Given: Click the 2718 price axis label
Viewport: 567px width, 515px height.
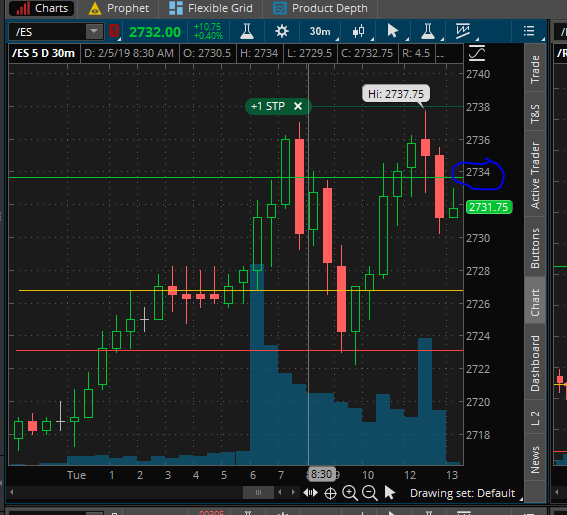Looking at the screenshot, I should click(478, 435).
